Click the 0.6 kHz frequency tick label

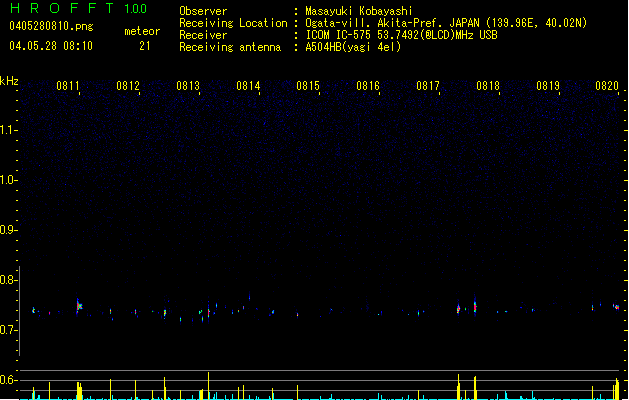click(x=9, y=380)
